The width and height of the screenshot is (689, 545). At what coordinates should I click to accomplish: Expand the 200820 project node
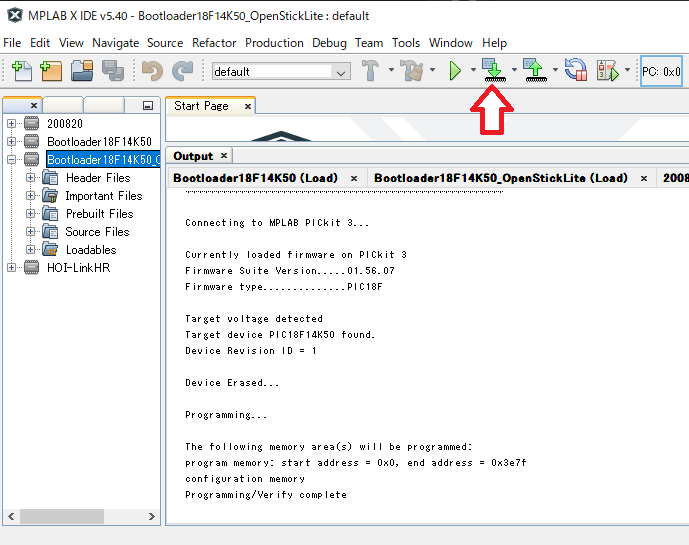pyautogui.click(x=11, y=124)
